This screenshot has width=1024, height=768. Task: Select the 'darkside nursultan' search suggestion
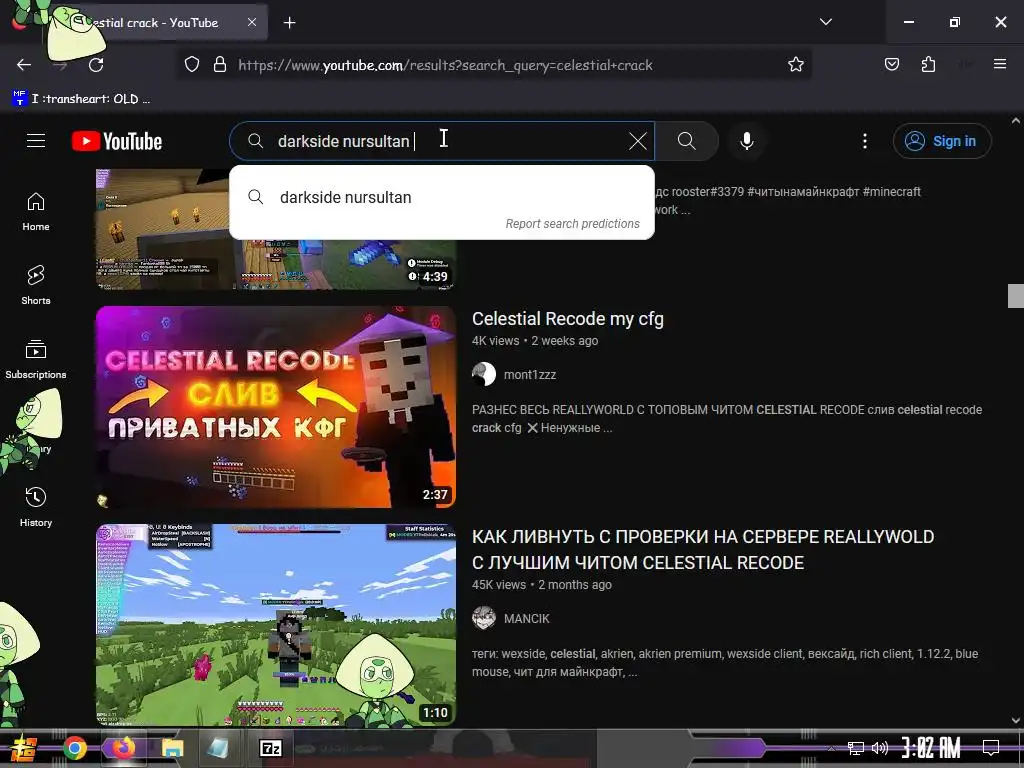pyautogui.click(x=441, y=197)
